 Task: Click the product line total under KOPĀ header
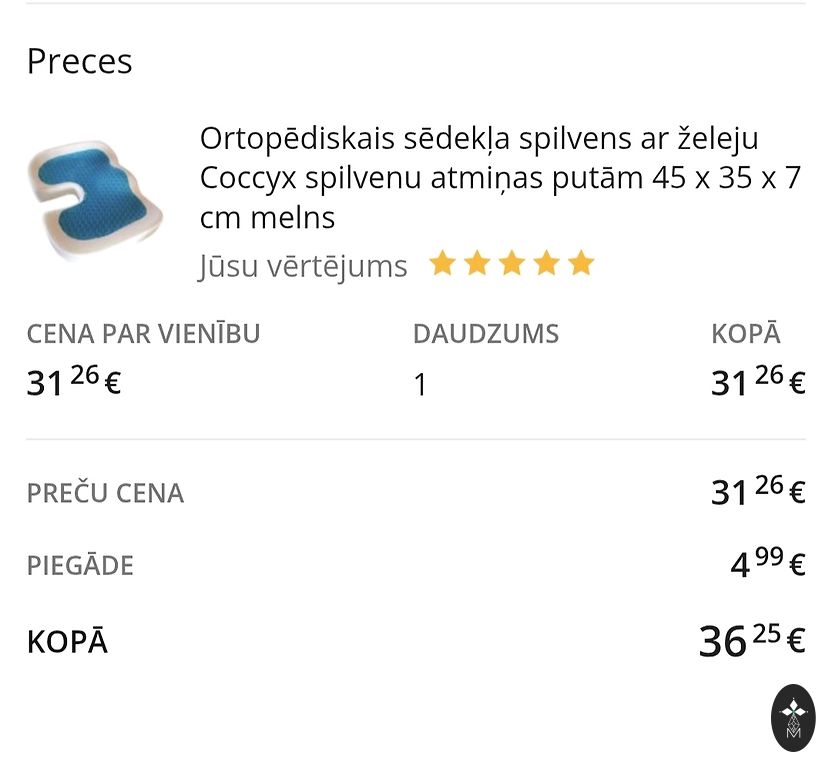(757, 381)
